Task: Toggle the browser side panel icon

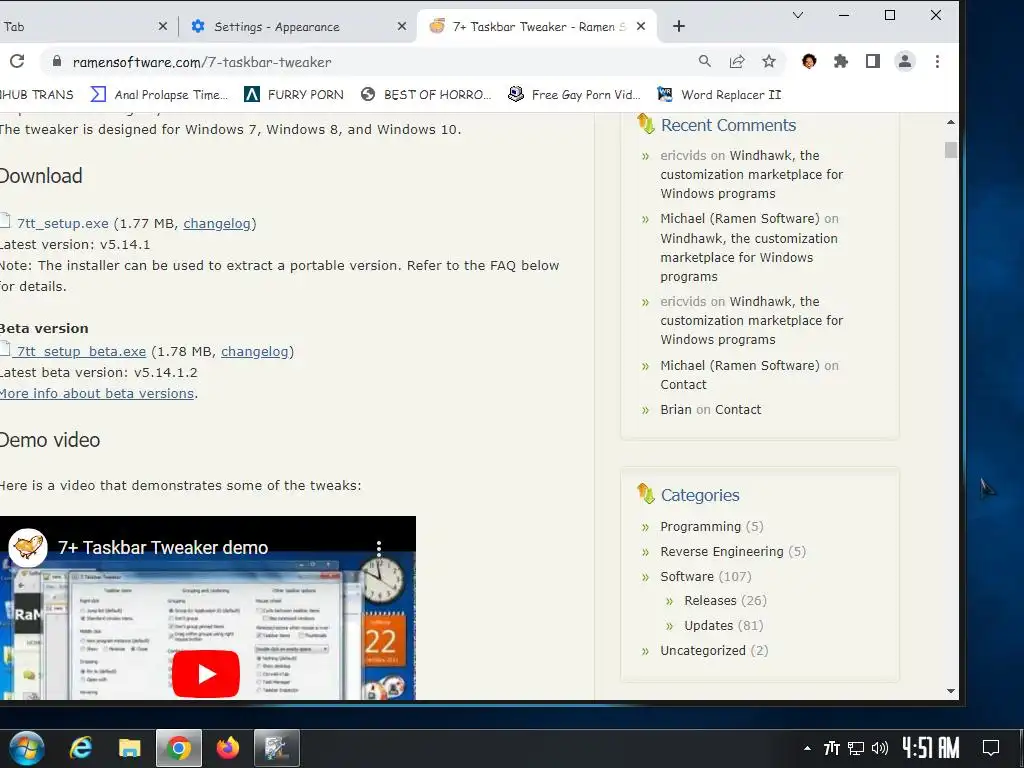Action: click(x=872, y=61)
